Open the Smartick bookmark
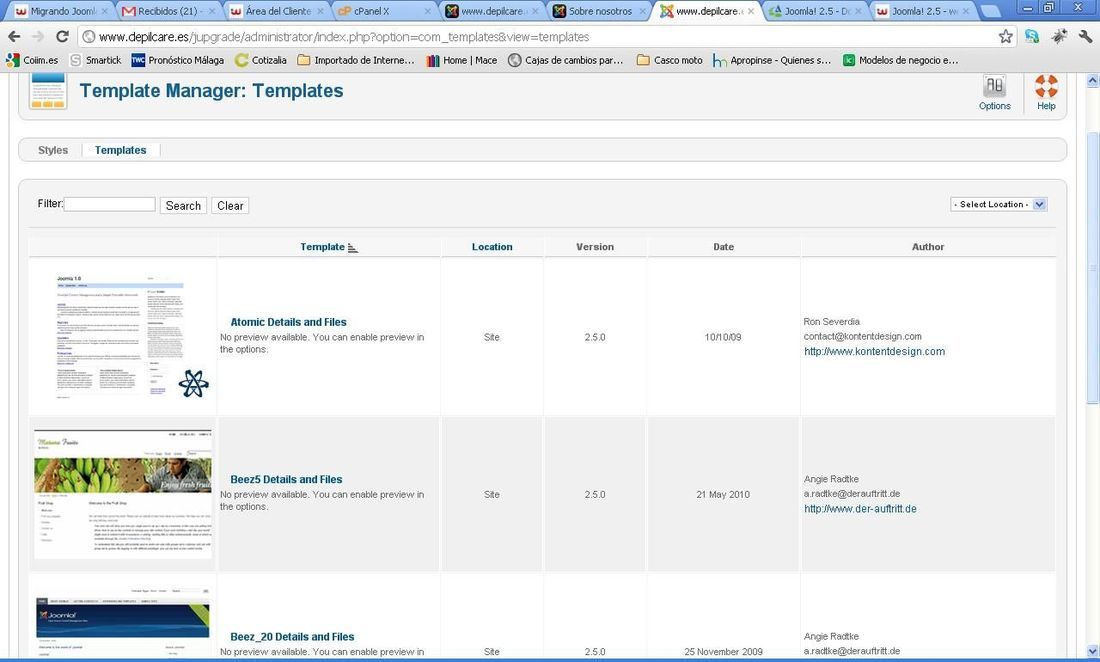 coord(96,60)
